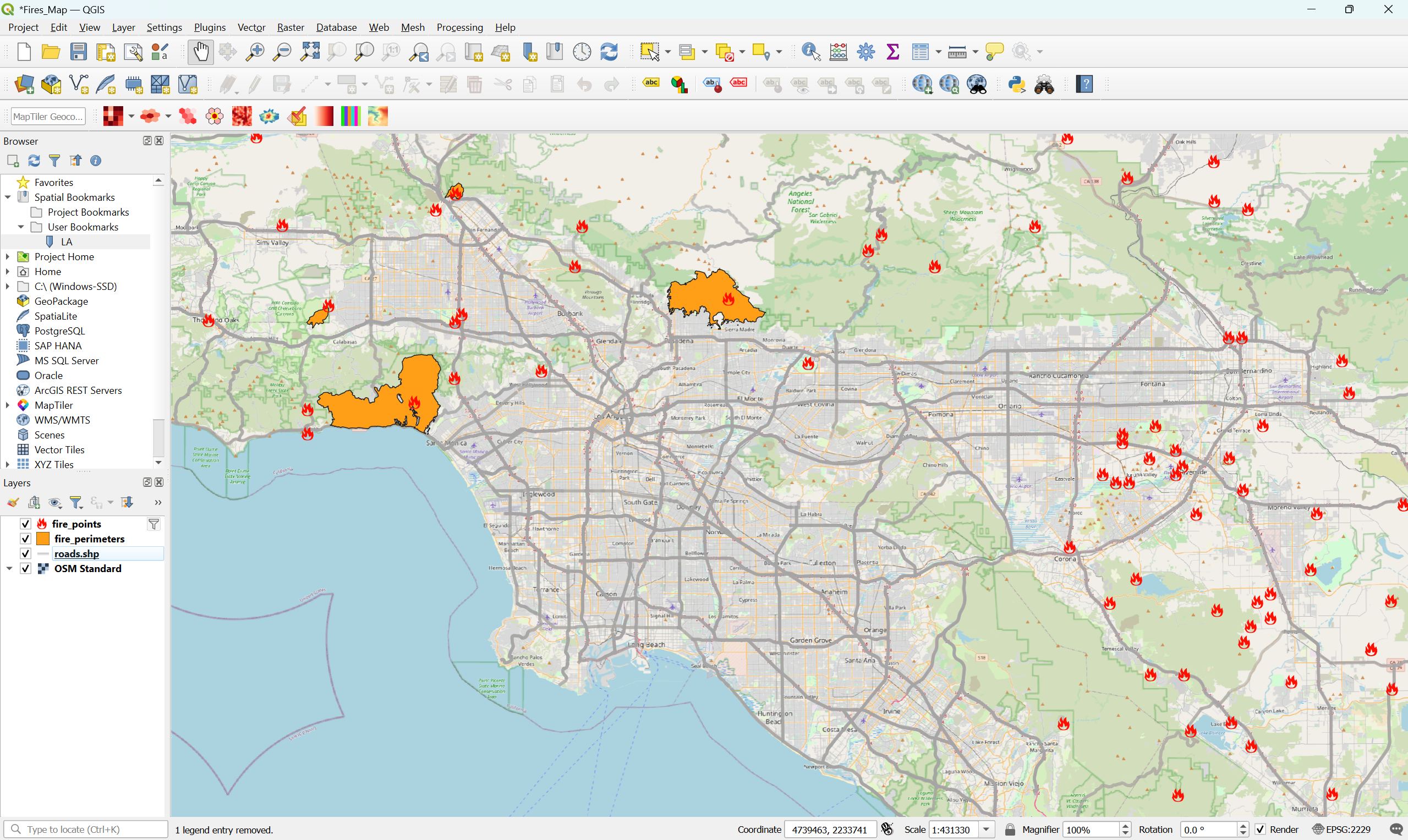This screenshot has width=1408, height=840.
Task: Collapse the OSM Standard layer group
Action: (9, 568)
